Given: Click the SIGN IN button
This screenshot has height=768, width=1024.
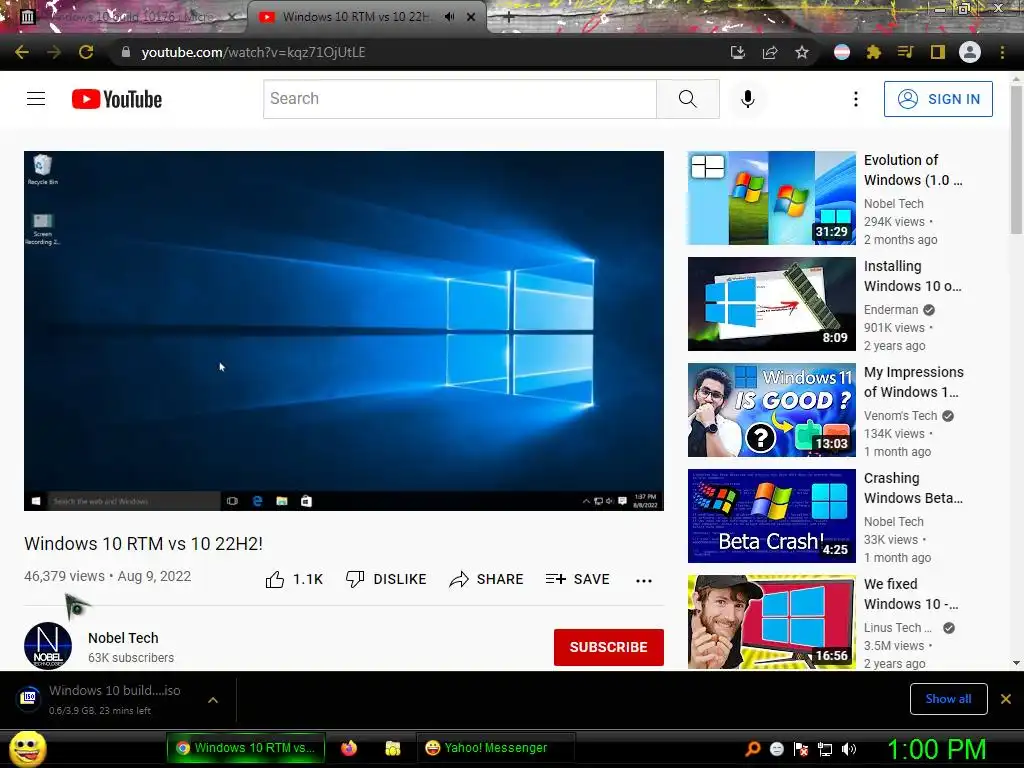Looking at the screenshot, I should pyautogui.click(x=938, y=99).
